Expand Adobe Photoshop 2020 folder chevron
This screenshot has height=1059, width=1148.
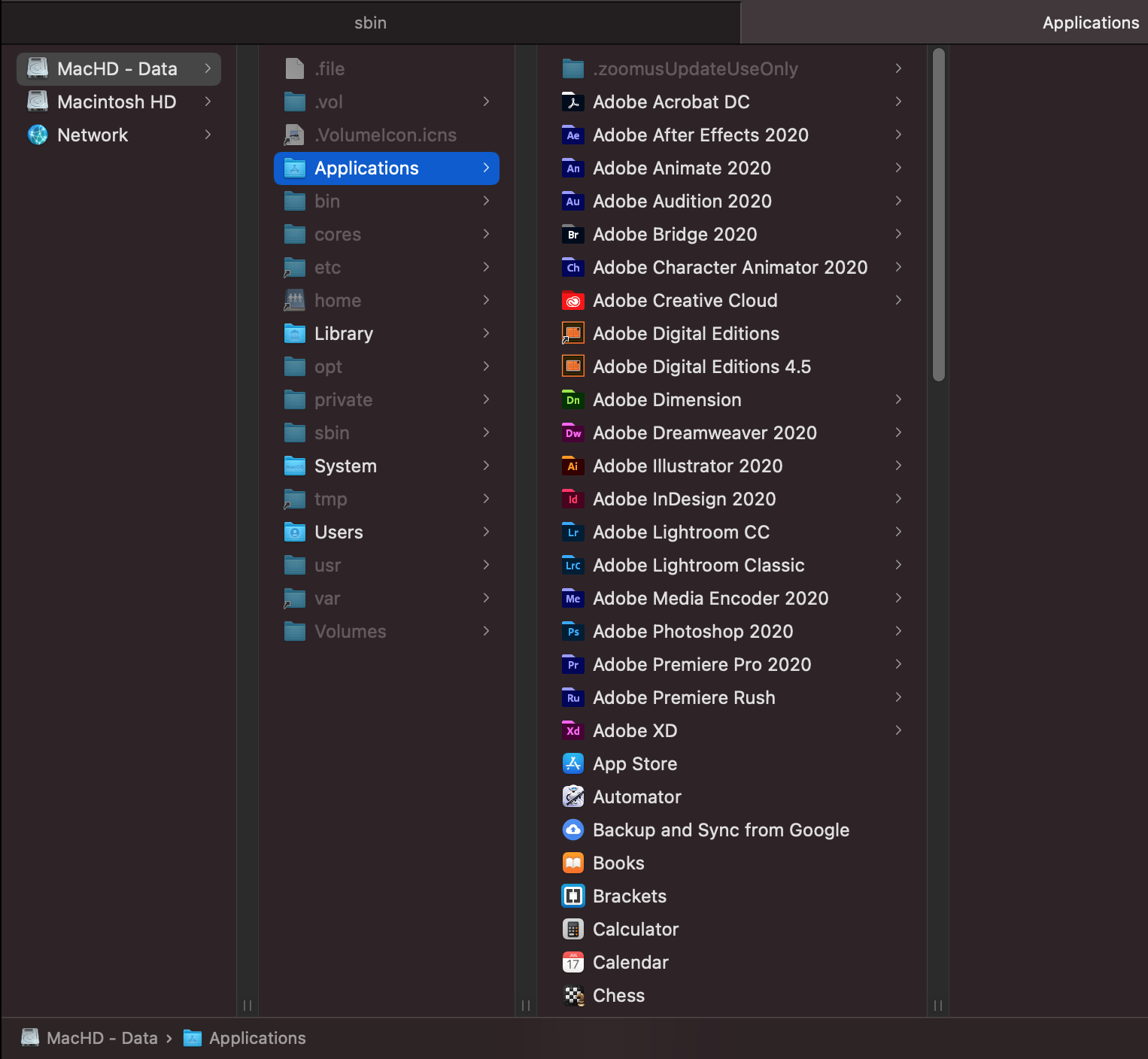point(899,631)
